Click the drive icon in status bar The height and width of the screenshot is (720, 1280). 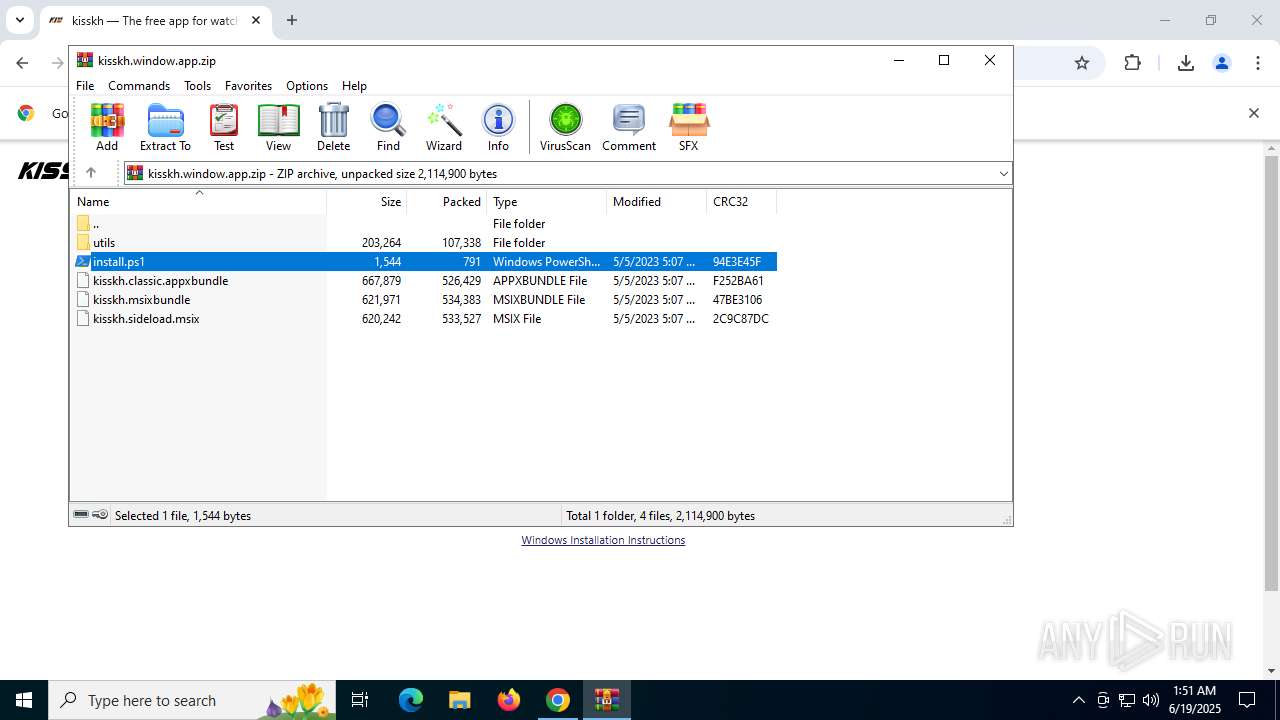pyautogui.click(x=81, y=515)
